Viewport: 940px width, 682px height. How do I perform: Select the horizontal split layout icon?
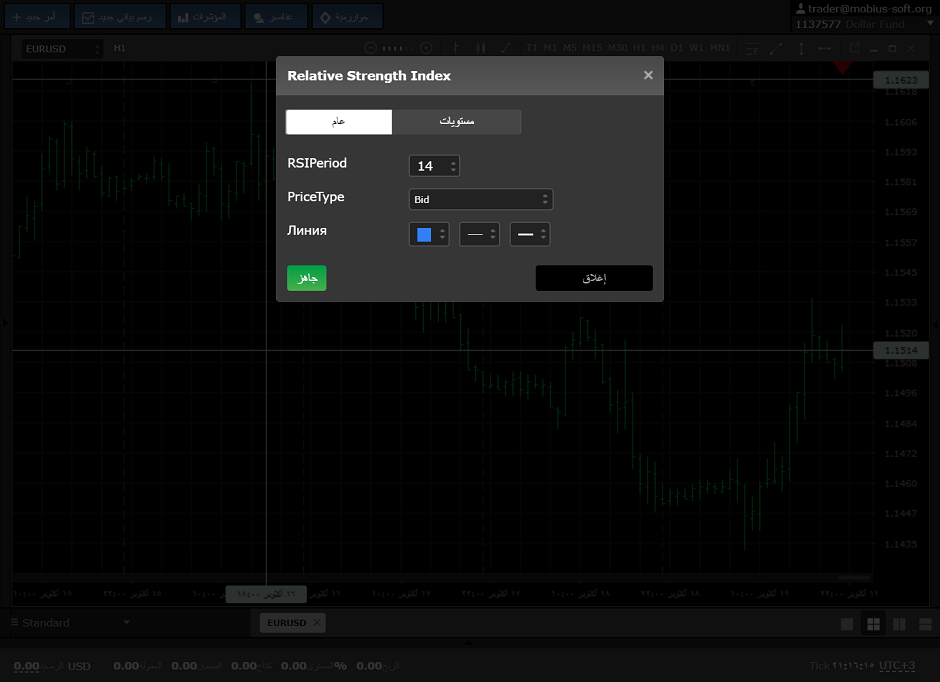pyautogui.click(x=925, y=624)
